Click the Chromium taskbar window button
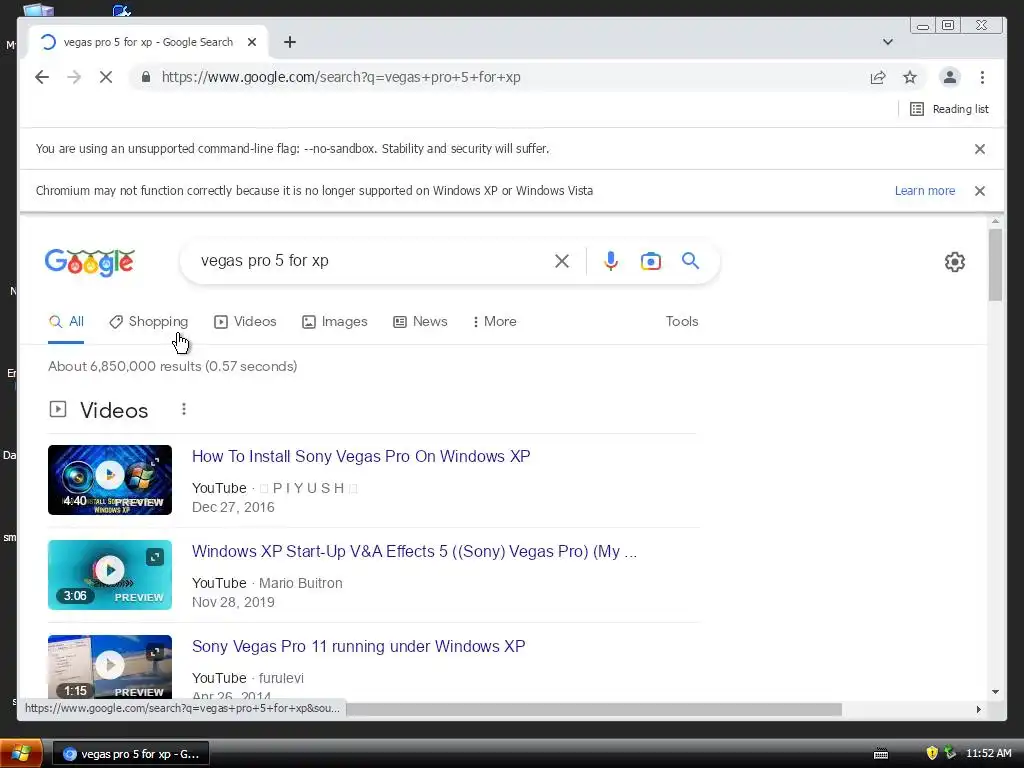This screenshot has height=768, width=1024. coord(131,754)
